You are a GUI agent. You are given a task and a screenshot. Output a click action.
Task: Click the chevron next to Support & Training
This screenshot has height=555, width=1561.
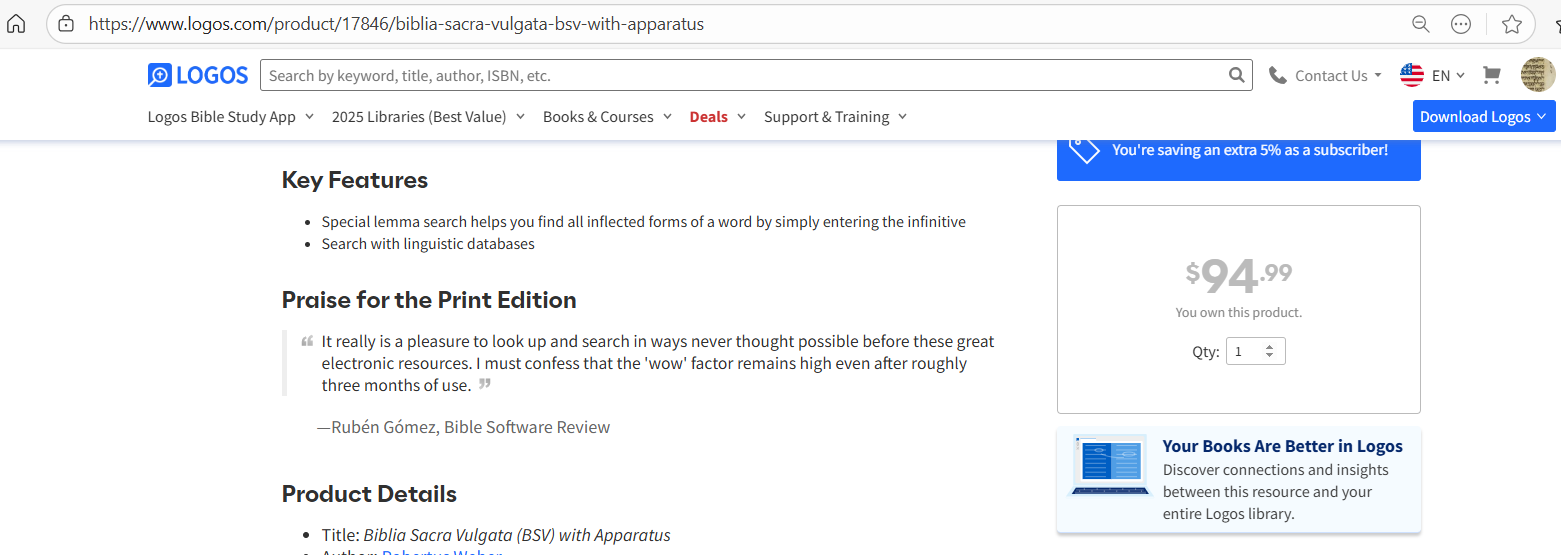pos(902,117)
